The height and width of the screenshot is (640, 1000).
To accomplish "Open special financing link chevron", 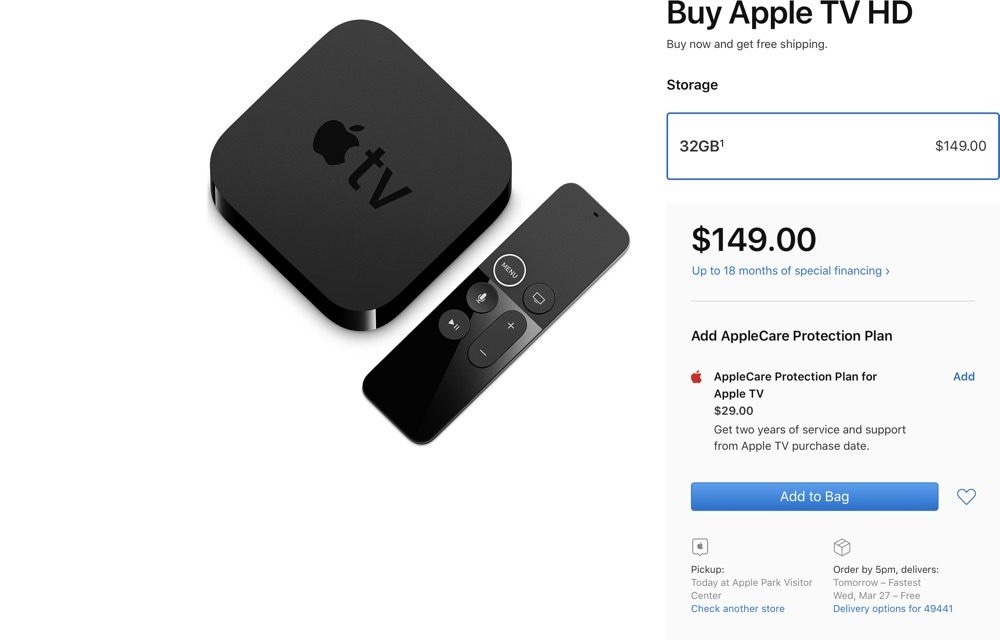I will [x=887, y=271].
